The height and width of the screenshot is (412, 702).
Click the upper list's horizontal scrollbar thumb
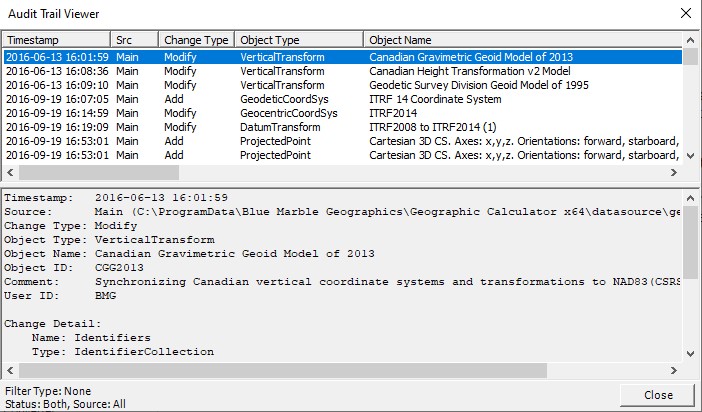pyautogui.click(x=99, y=172)
